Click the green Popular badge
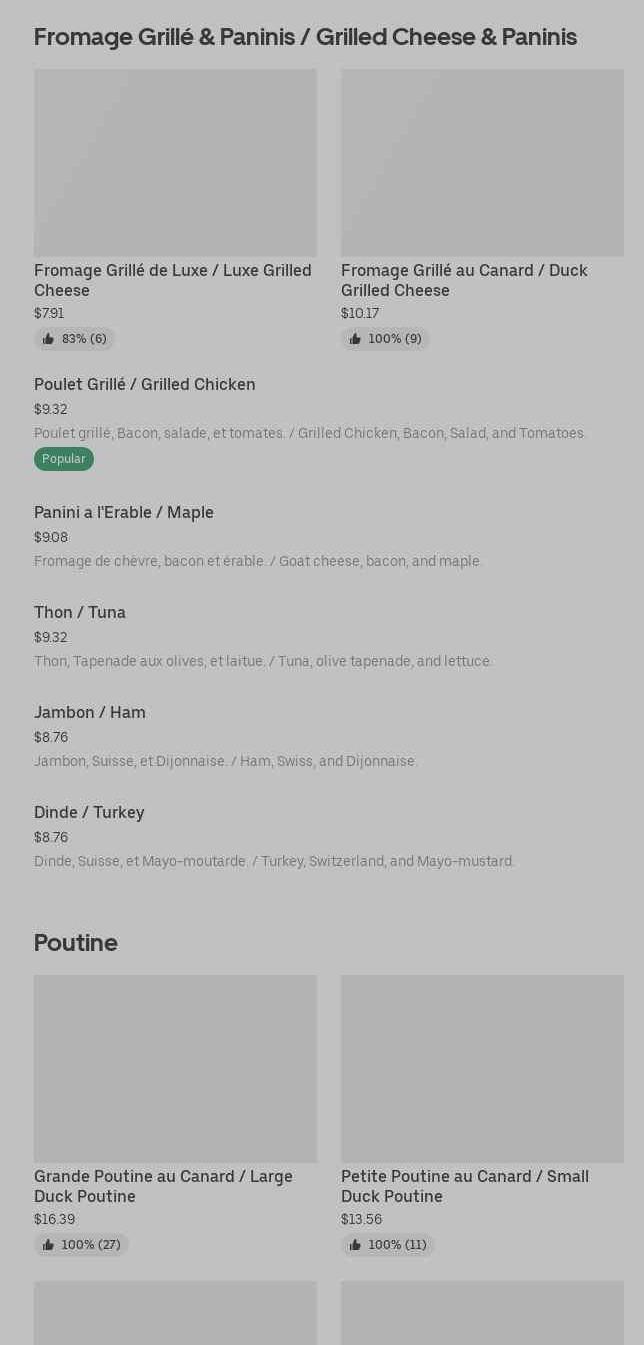The height and width of the screenshot is (1345, 644). coord(64,459)
